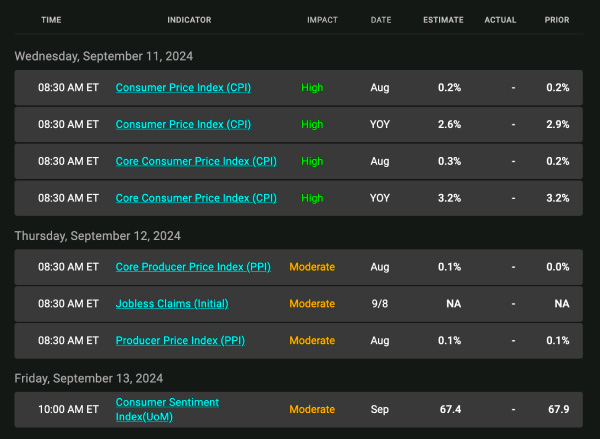This screenshot has width=600, height=439.
Task: Open the Consumer Price Index (CPI) Aug link
Action: click(183, 88)
